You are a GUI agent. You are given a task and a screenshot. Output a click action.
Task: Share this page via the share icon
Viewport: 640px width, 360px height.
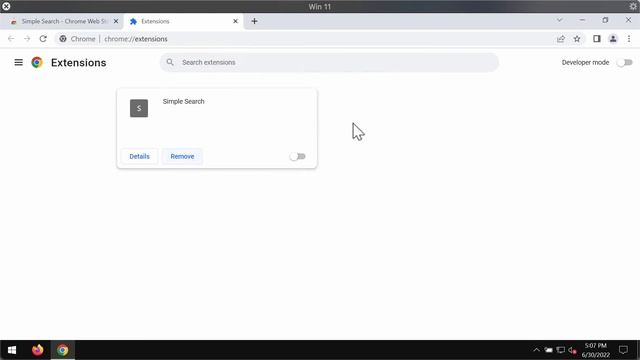pos(561,39)
